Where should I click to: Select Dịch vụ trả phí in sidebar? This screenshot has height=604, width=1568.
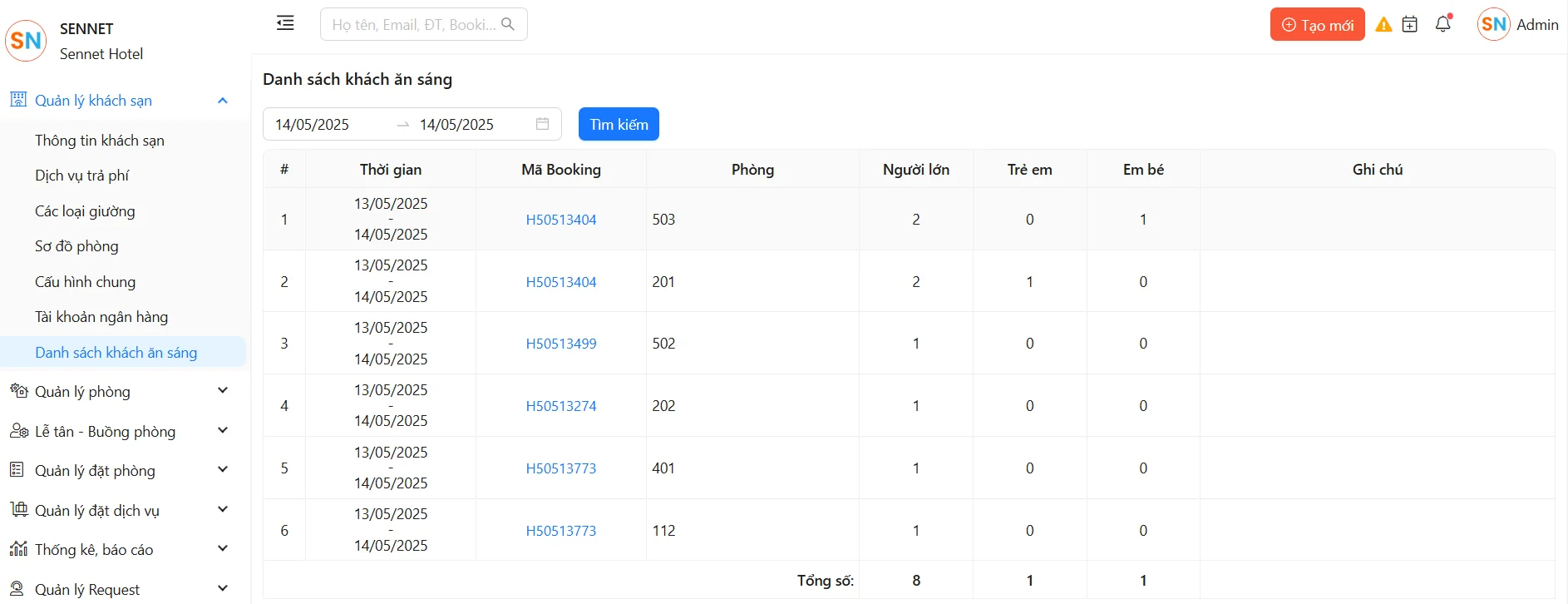(82, 176)
